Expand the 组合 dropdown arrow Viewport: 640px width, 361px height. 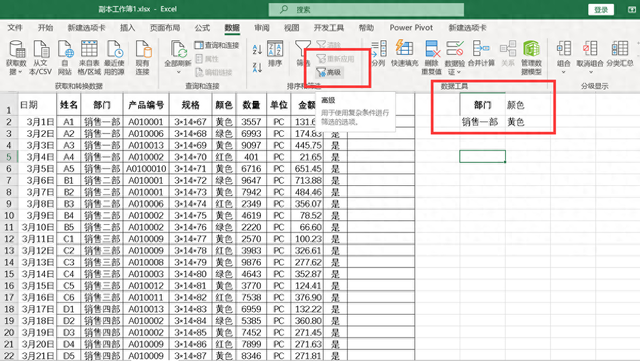[x=564, y=72]
